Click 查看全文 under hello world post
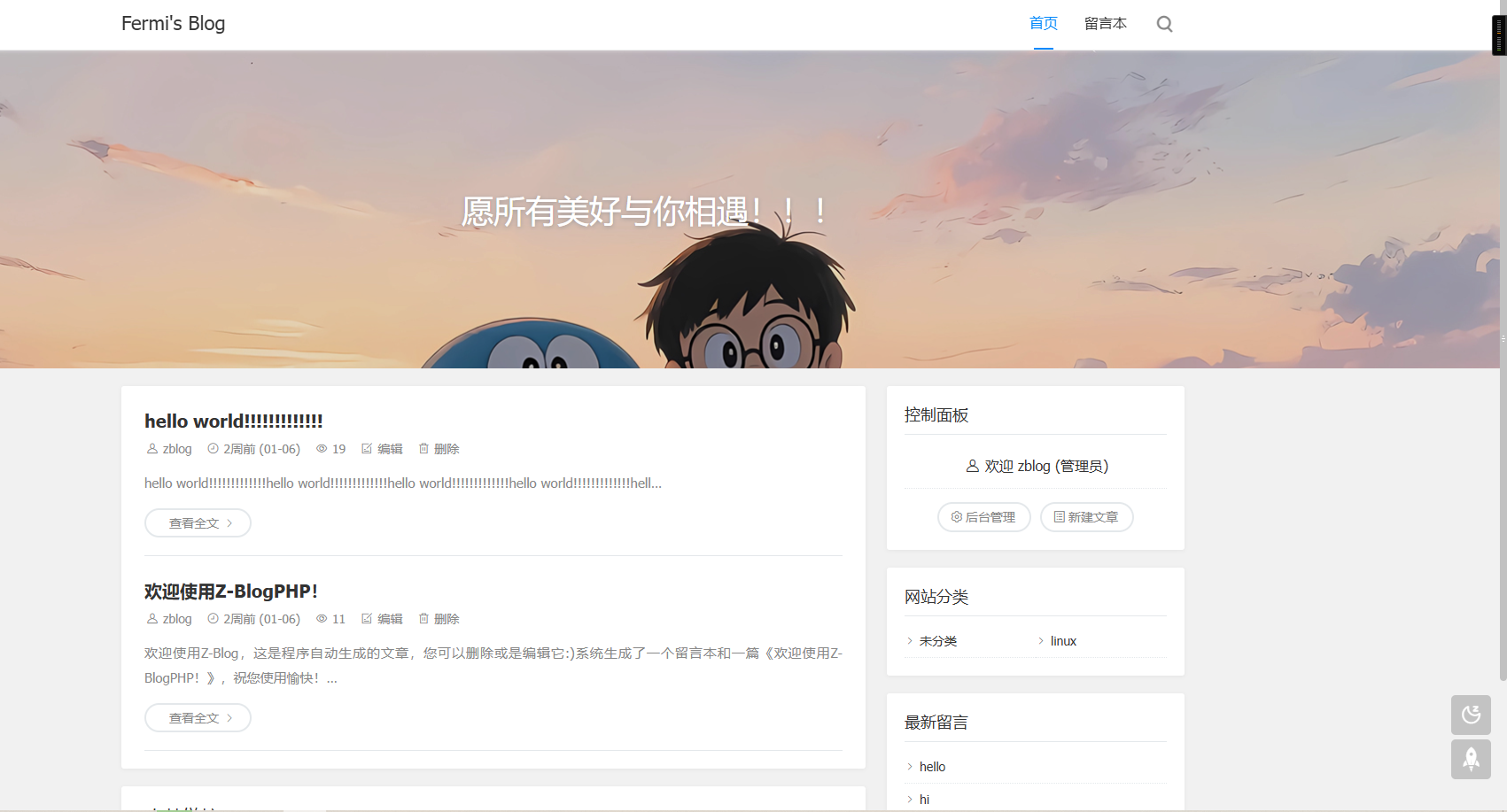 click(198, 523)
